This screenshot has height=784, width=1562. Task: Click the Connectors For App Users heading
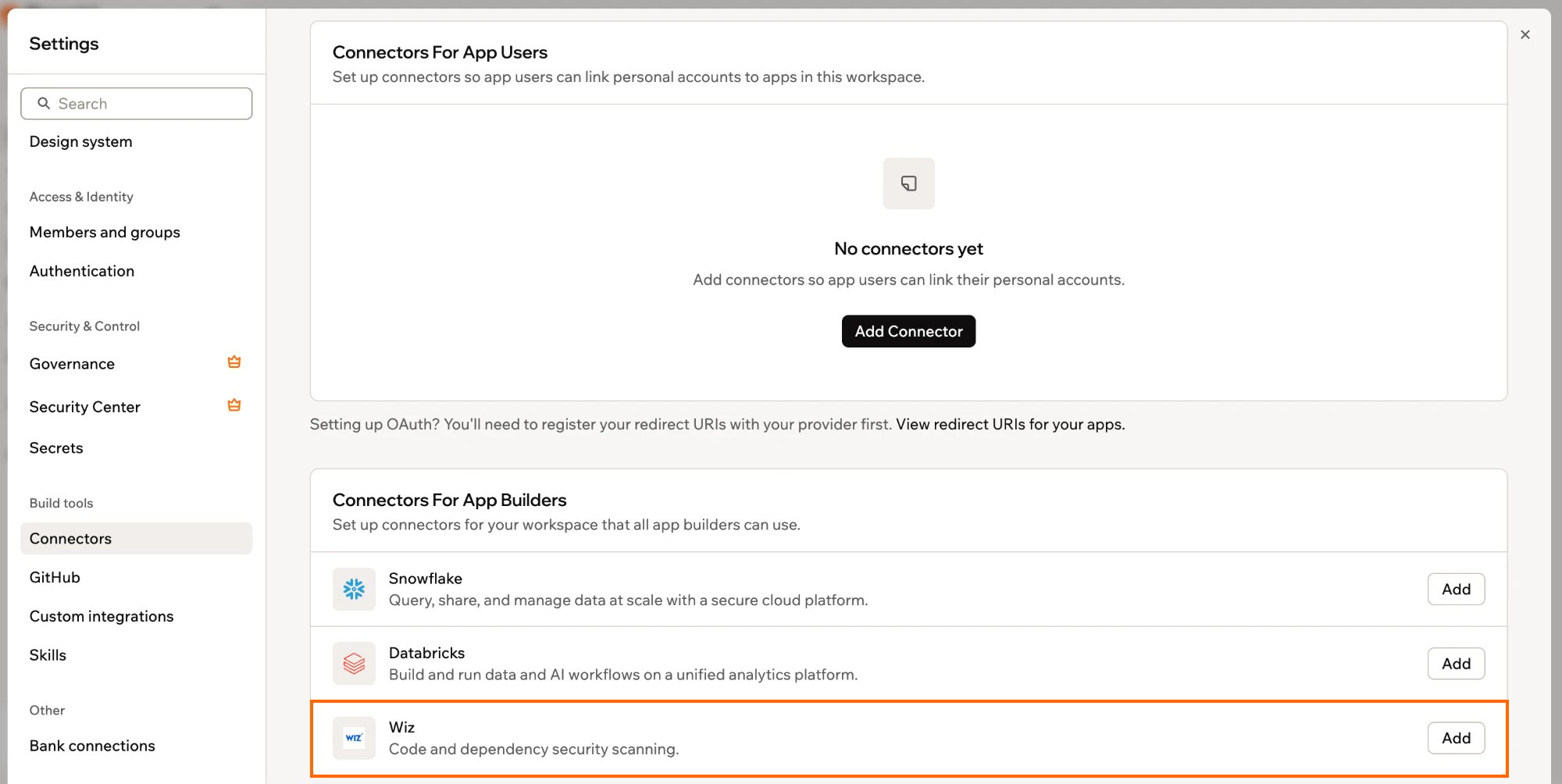(440, 52)
